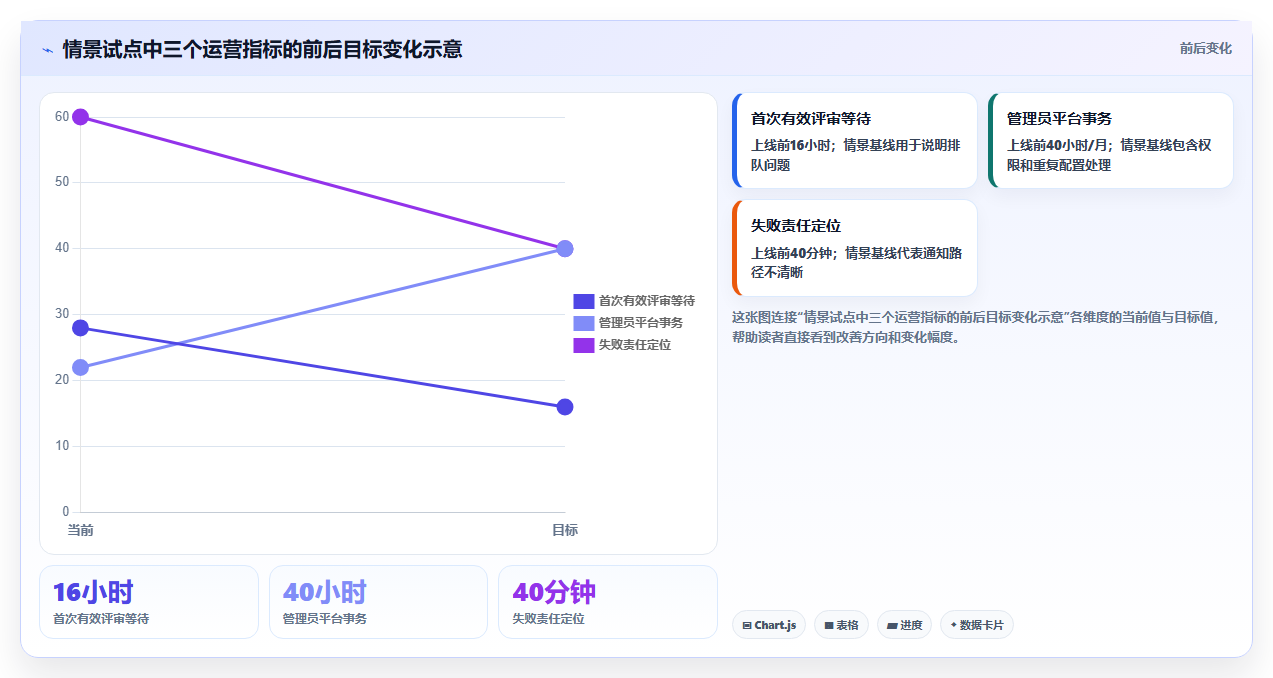Click the 60 y-axis tick label
The height and width of the screenshot is (678, 1273).
click(62, 117)
